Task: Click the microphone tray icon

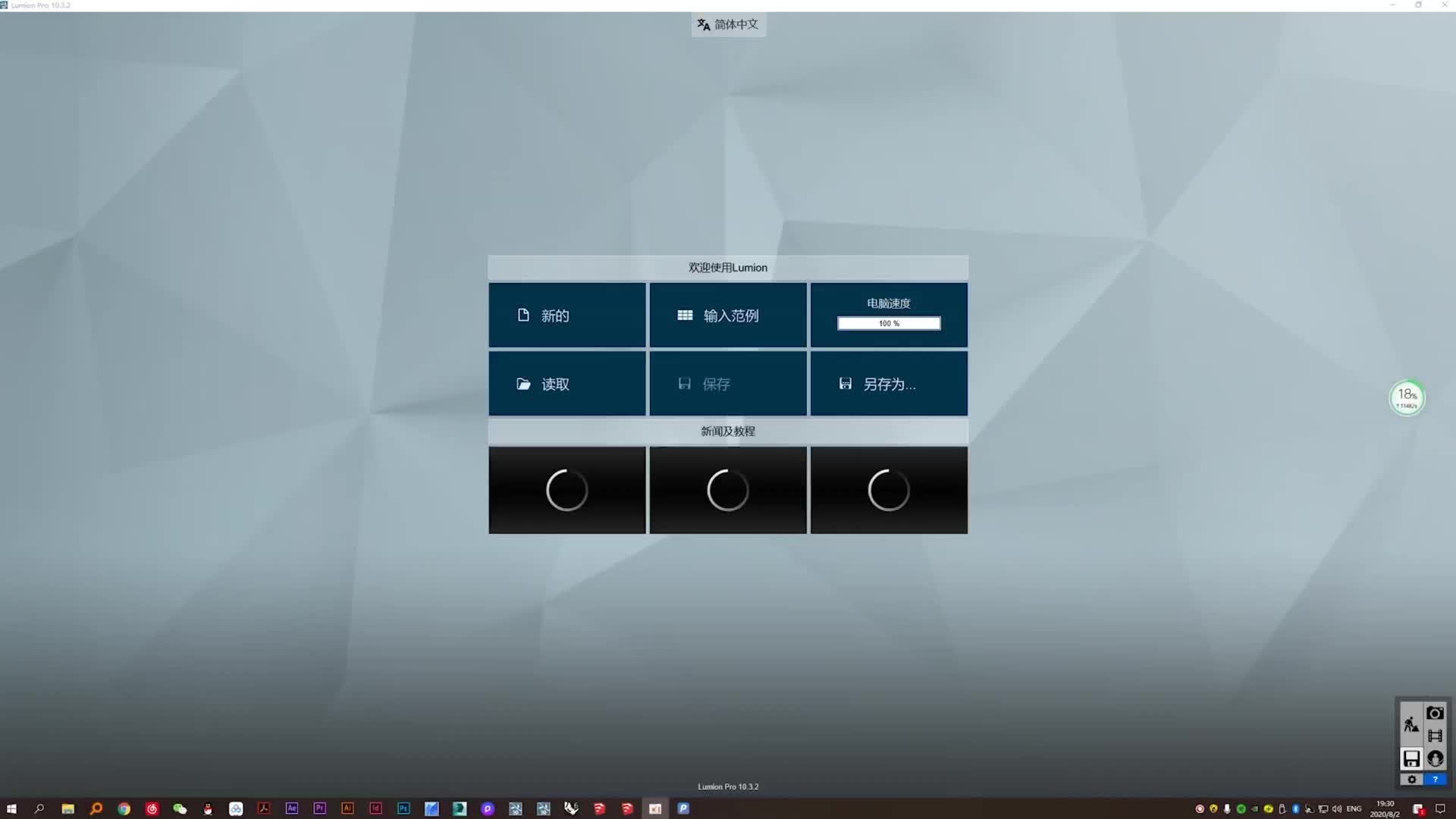Action: tap(1227, 808)
